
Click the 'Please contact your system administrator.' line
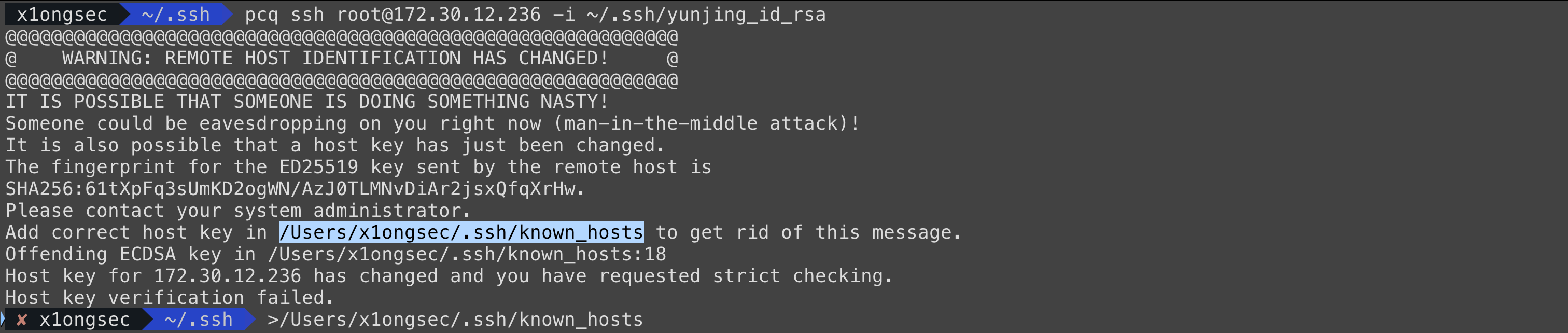(238, 211)
